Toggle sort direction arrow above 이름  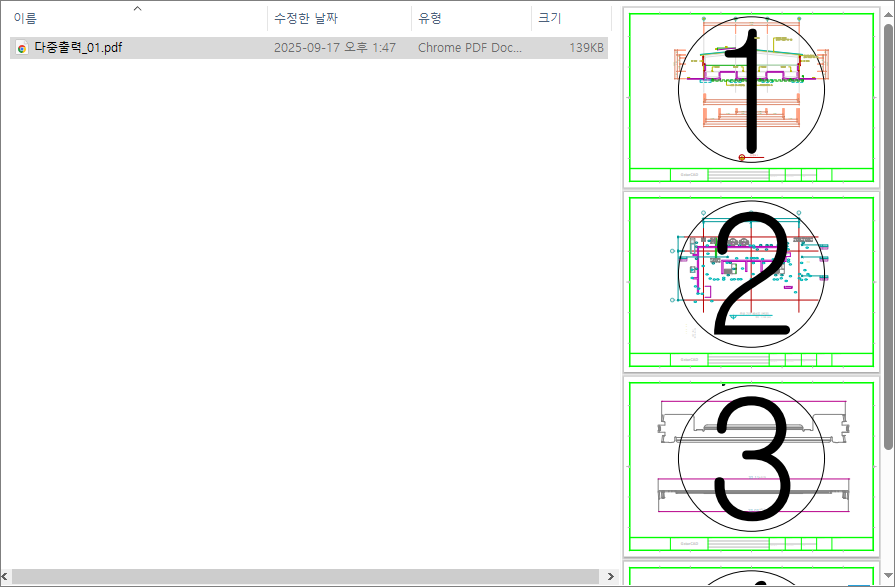point(138,9)
